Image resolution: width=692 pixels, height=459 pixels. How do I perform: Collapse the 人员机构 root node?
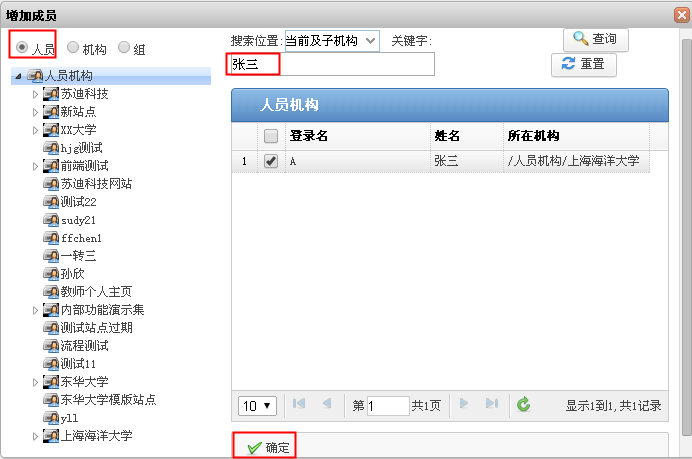19,76
